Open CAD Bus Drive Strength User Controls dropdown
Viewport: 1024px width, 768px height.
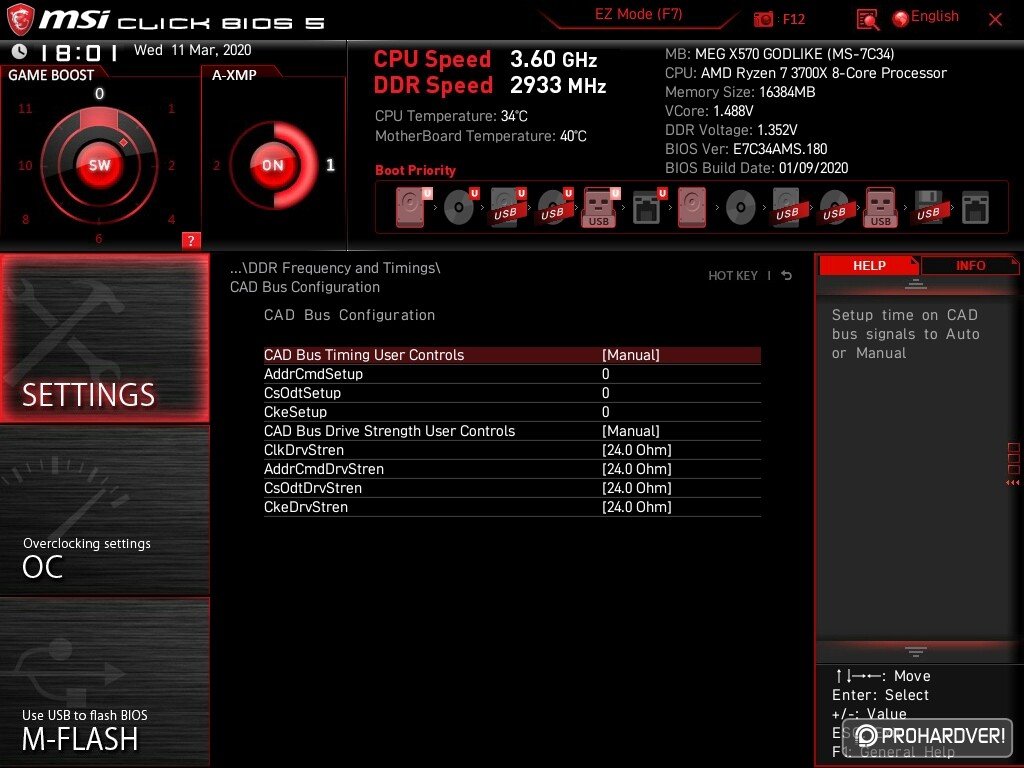(631, 432)
